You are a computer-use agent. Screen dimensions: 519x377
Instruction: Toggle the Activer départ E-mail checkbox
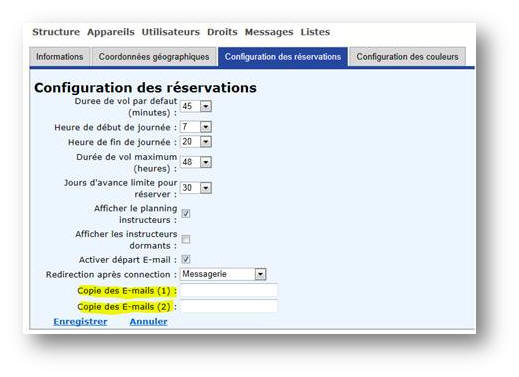186,259
